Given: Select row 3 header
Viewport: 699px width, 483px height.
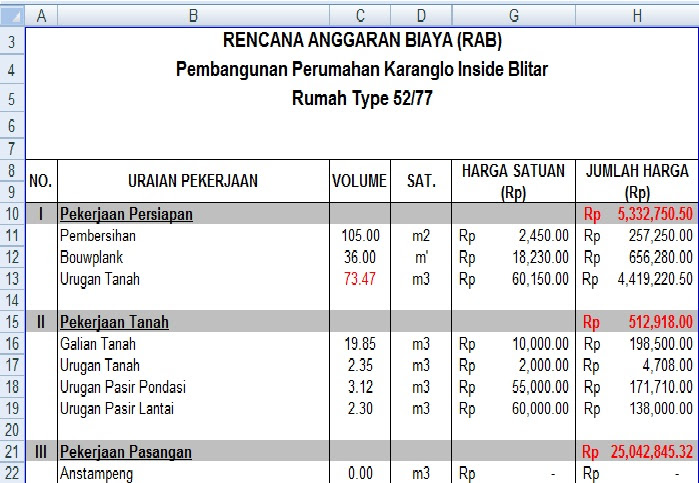Looking at the screenshot, I should [x=12, y=41].
